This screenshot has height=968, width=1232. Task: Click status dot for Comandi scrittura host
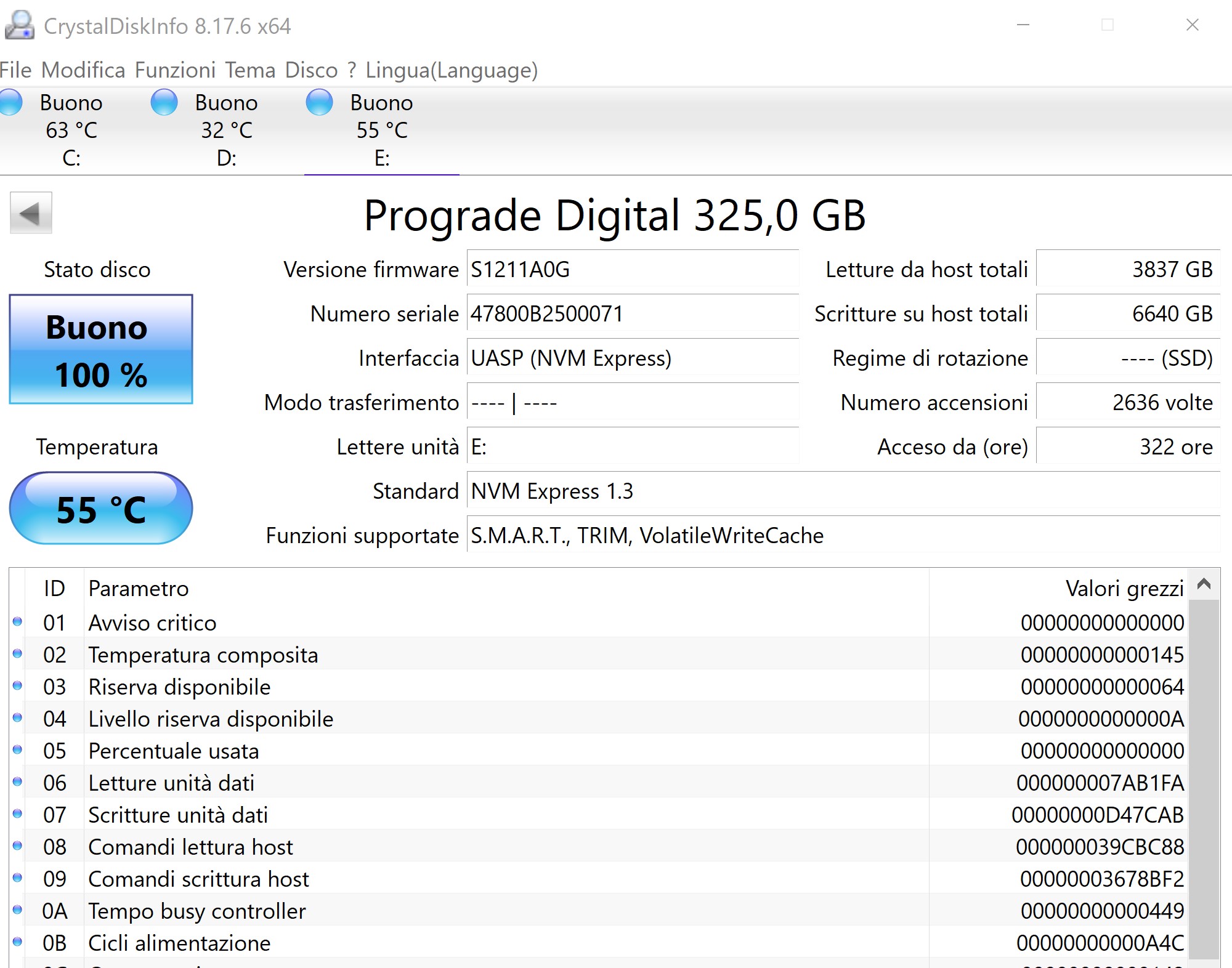(x=17, y=878)
